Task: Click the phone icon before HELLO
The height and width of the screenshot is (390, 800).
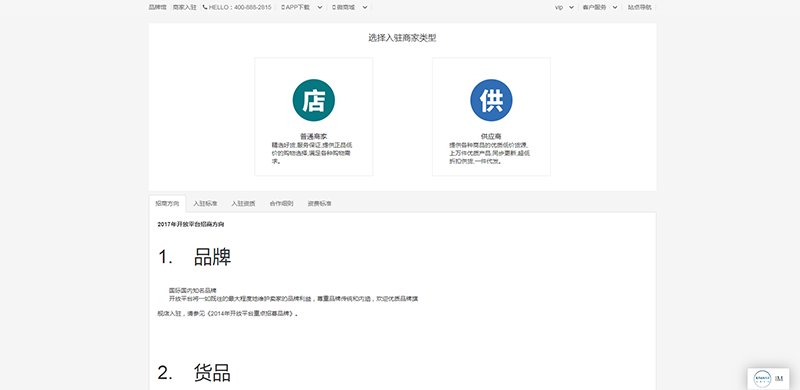Action: coord(205,7)
